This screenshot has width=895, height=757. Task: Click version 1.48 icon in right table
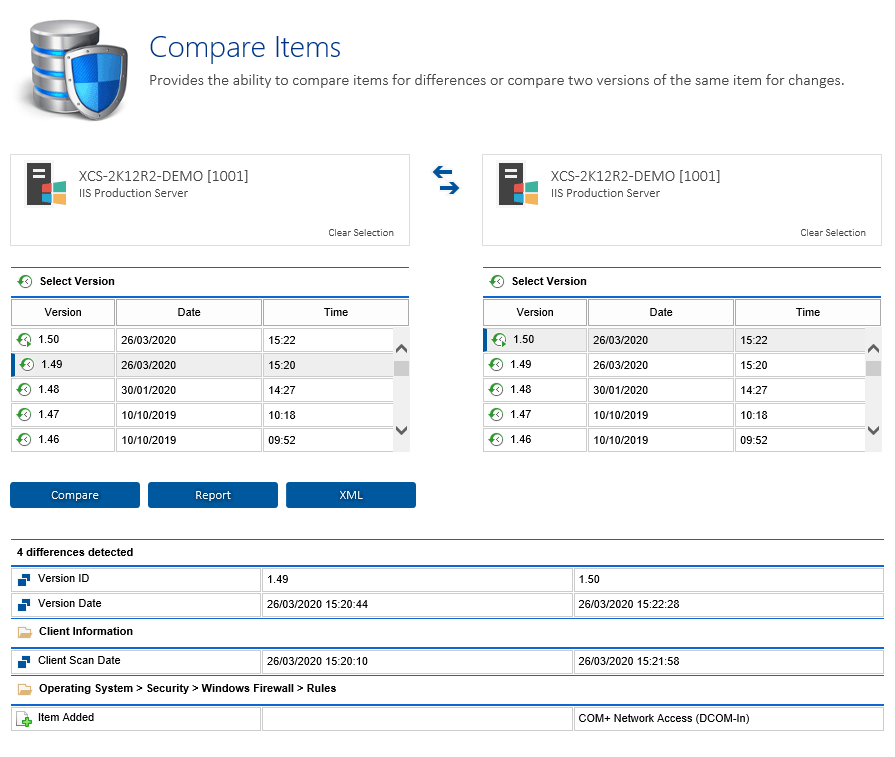(x=496, y=390)
